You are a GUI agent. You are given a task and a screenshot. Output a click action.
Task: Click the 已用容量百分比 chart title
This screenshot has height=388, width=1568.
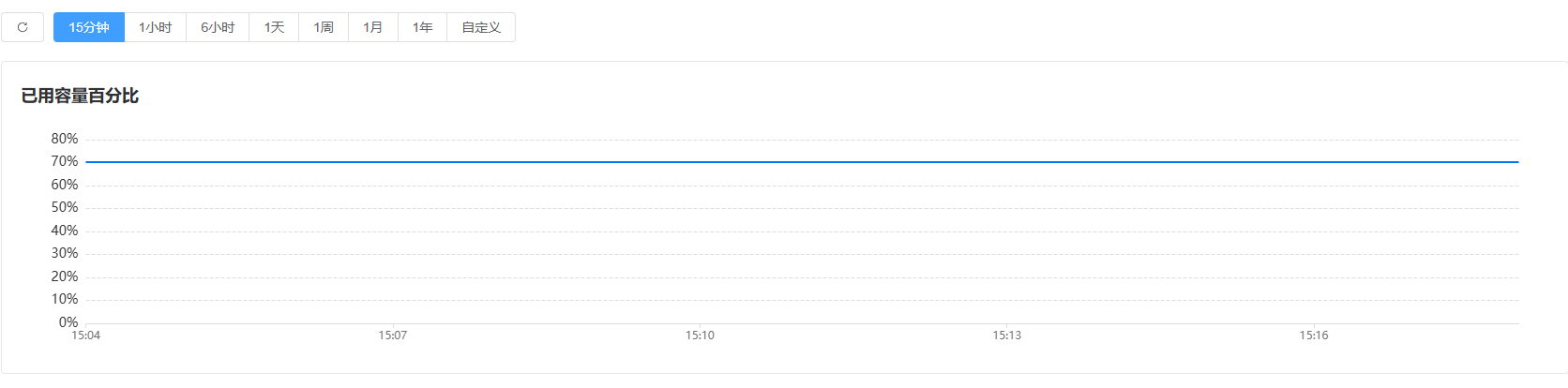(x=80, y=96)
